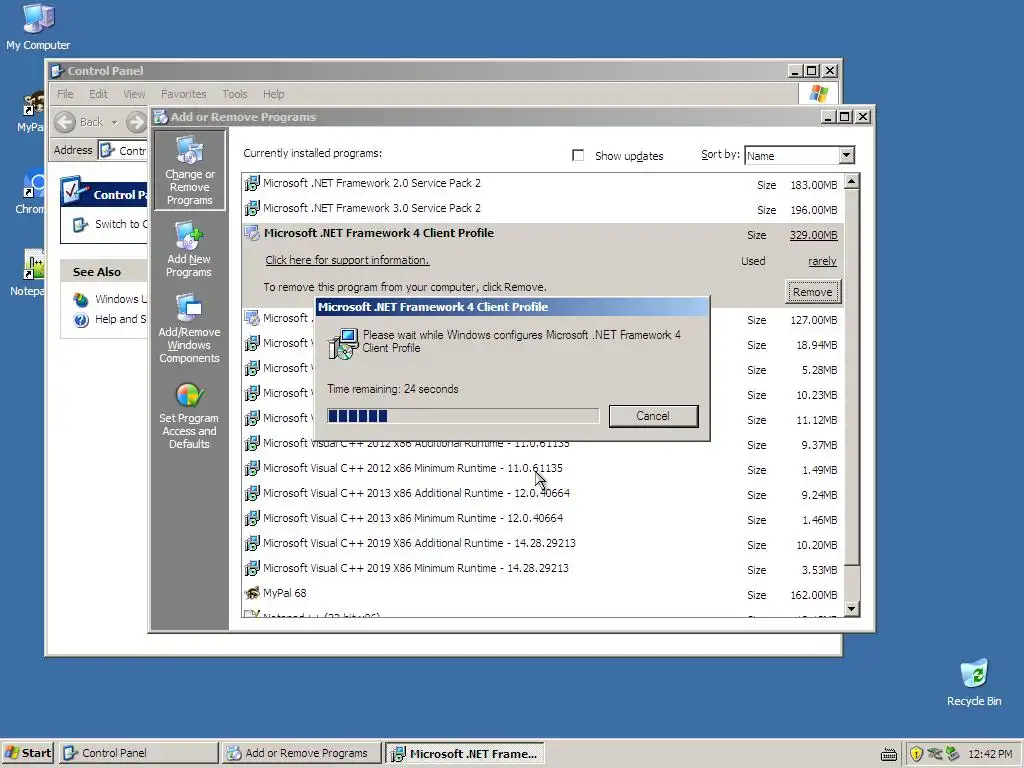Viewport: 1024px width, 768px height.
Task: Click the .NET Framework 4 Client Profile row icon
Action: click(252, 233)
